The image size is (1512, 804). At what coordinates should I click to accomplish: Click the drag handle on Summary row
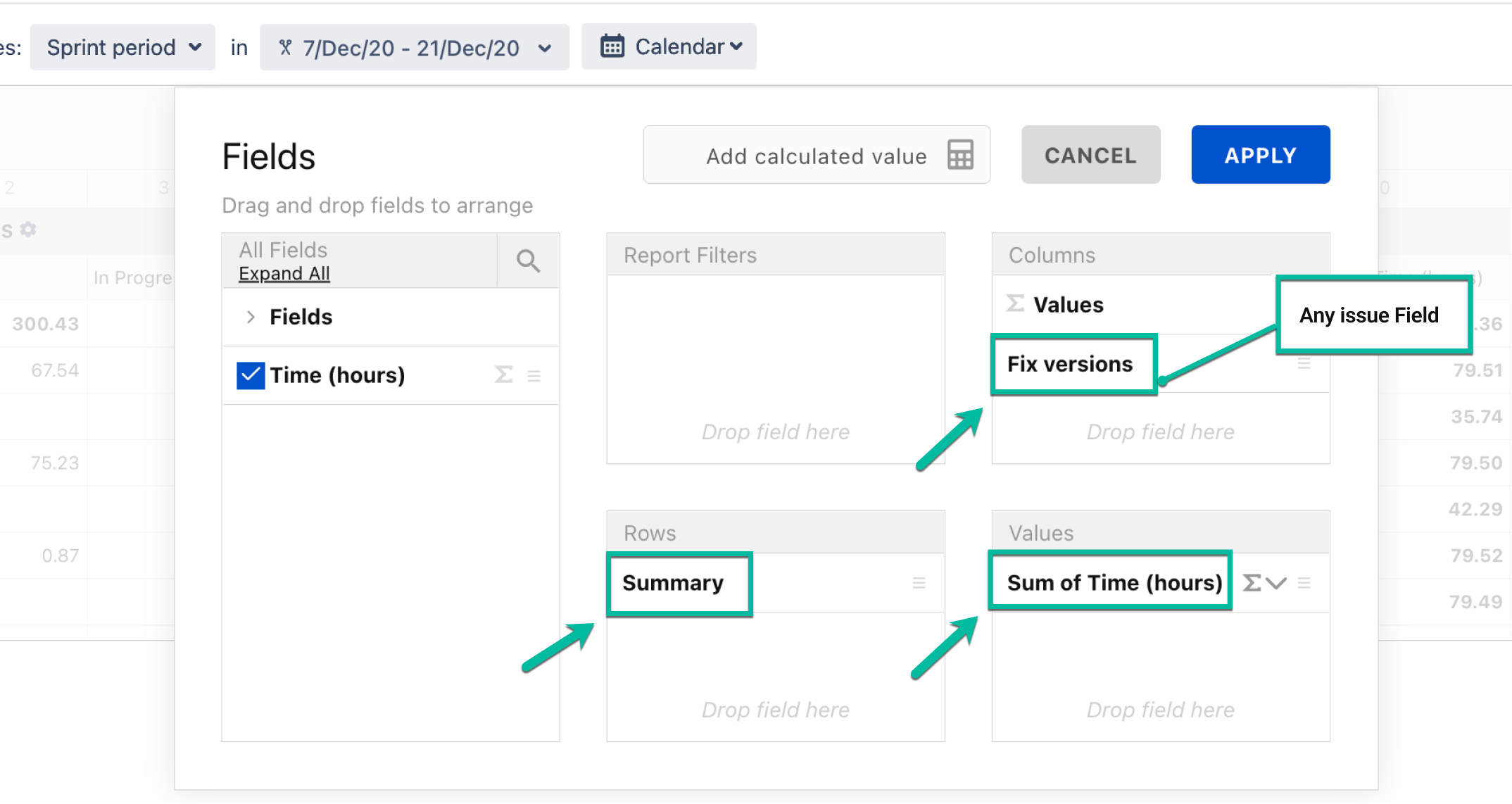[x=919, y=583]
